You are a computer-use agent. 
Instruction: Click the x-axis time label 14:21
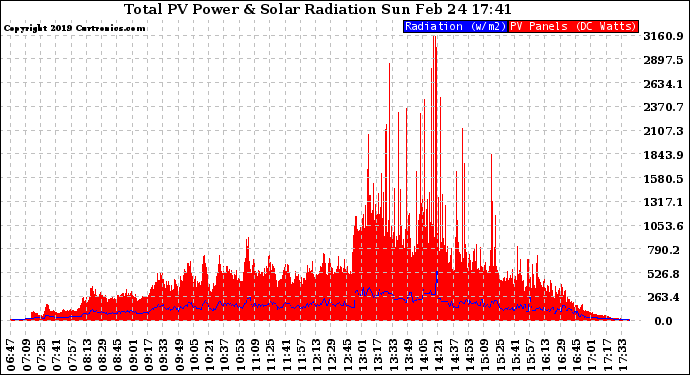(x=438, y=355)
